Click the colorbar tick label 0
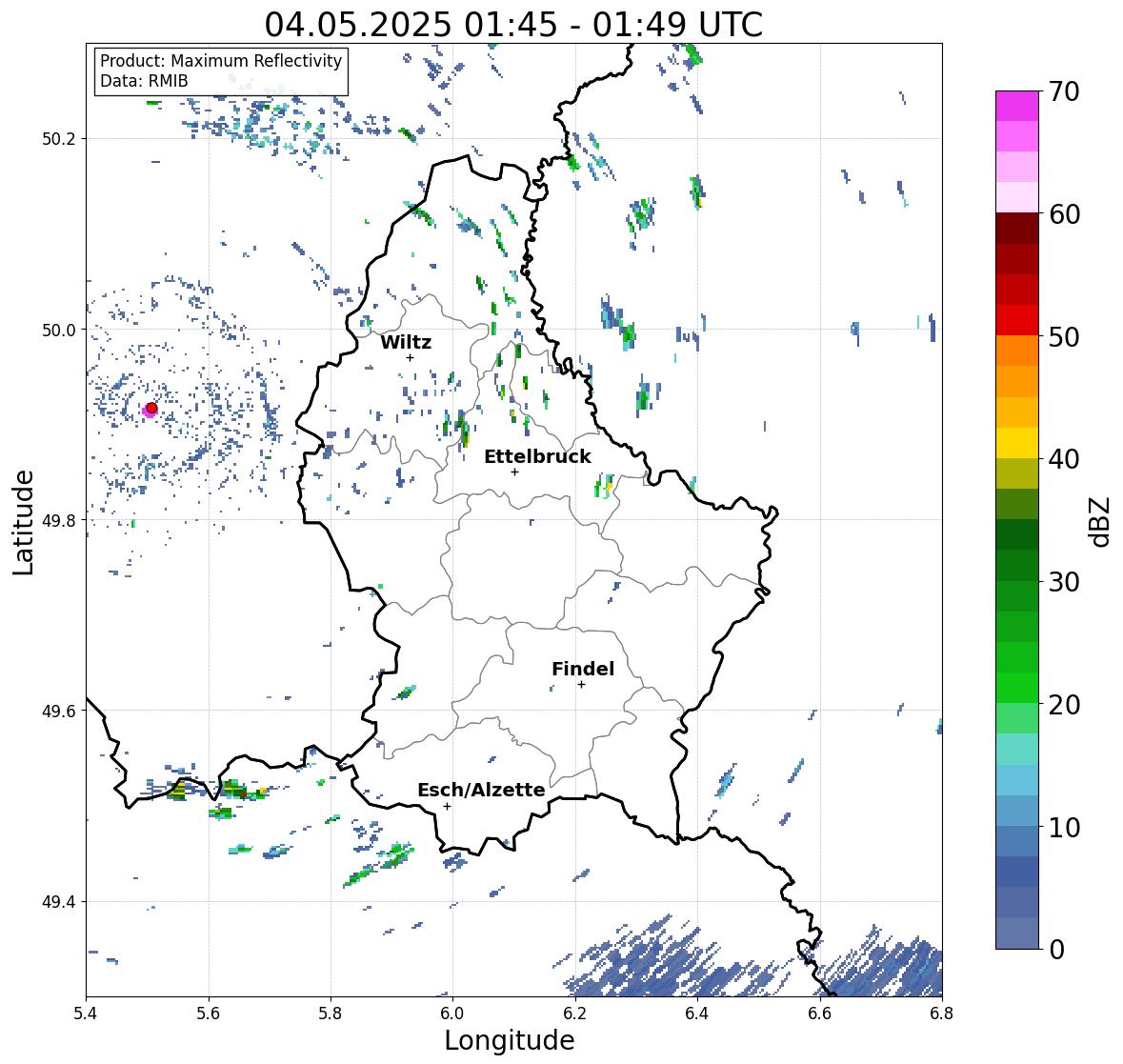The height and width of the screenshot is (1064, 1123). 1056,950
